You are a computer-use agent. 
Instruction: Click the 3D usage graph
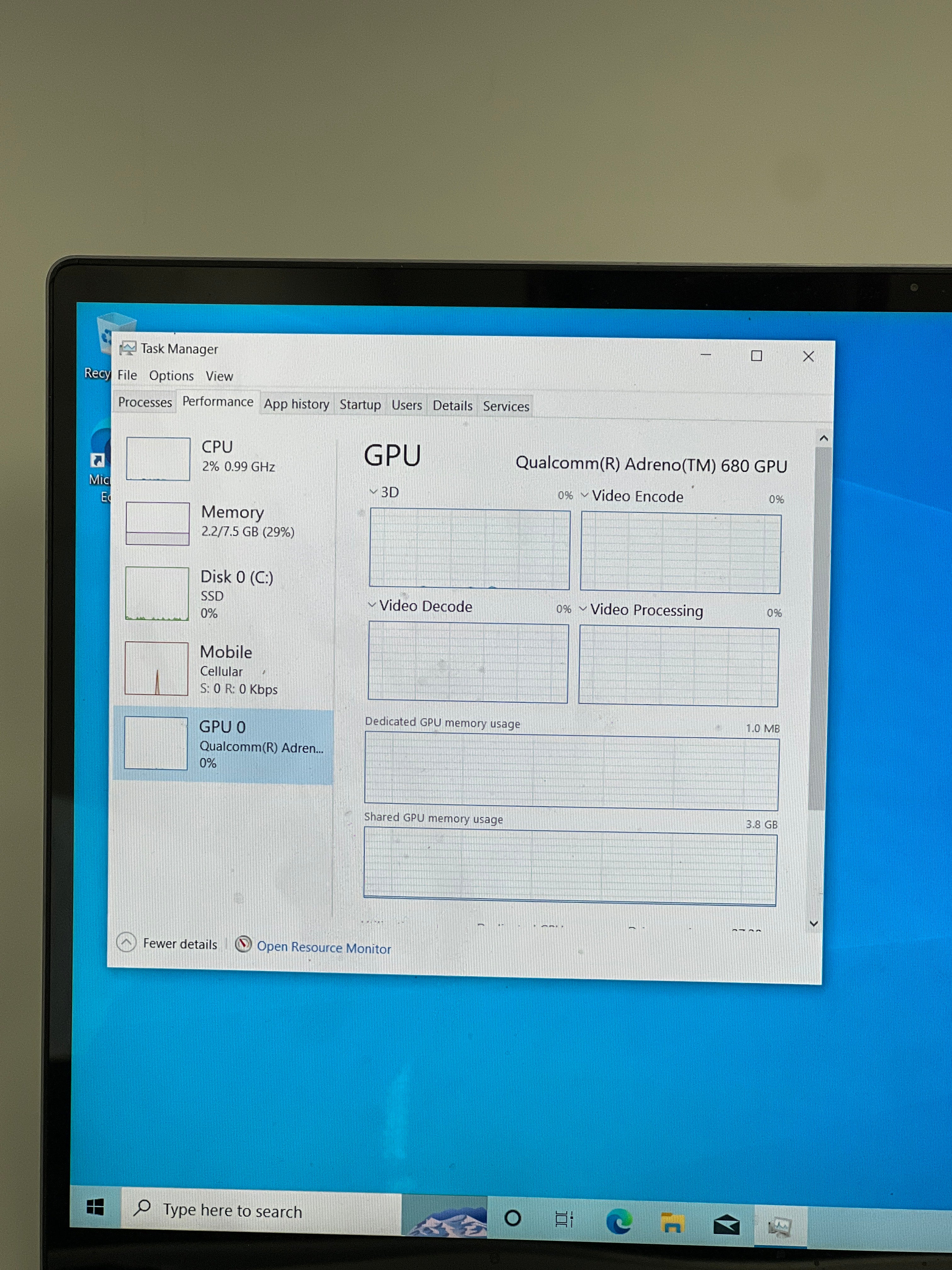[x=469, y=549]
